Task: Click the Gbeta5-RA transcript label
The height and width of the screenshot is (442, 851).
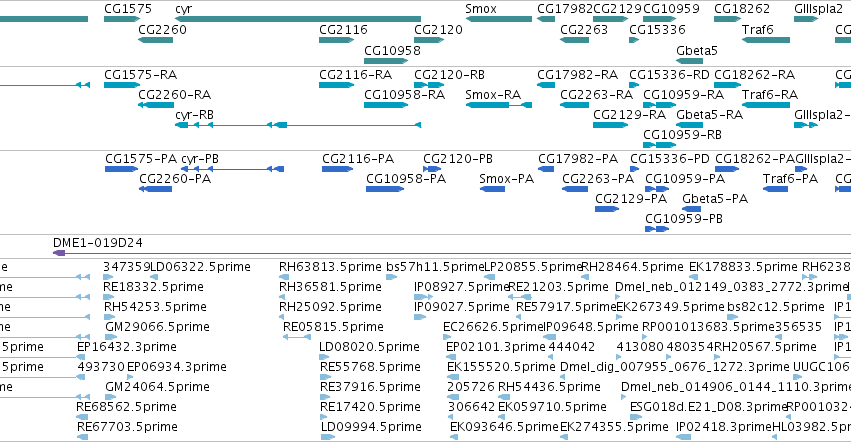Action: tap(709, 115)
